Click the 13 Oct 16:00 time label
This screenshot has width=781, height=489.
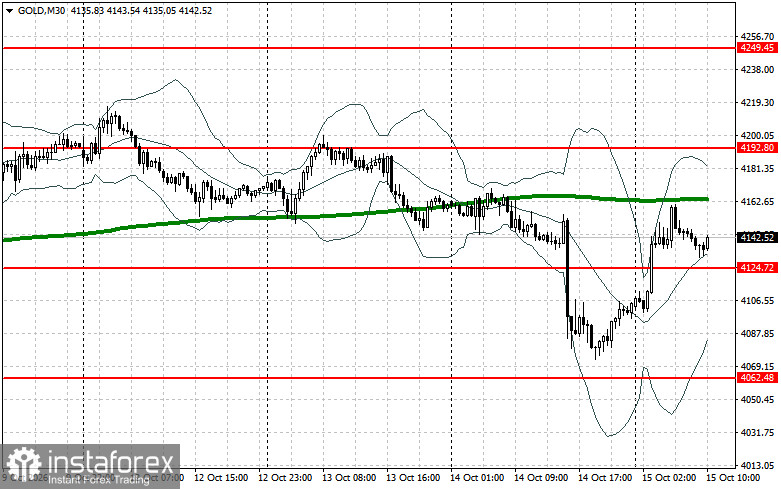(413, 478)
